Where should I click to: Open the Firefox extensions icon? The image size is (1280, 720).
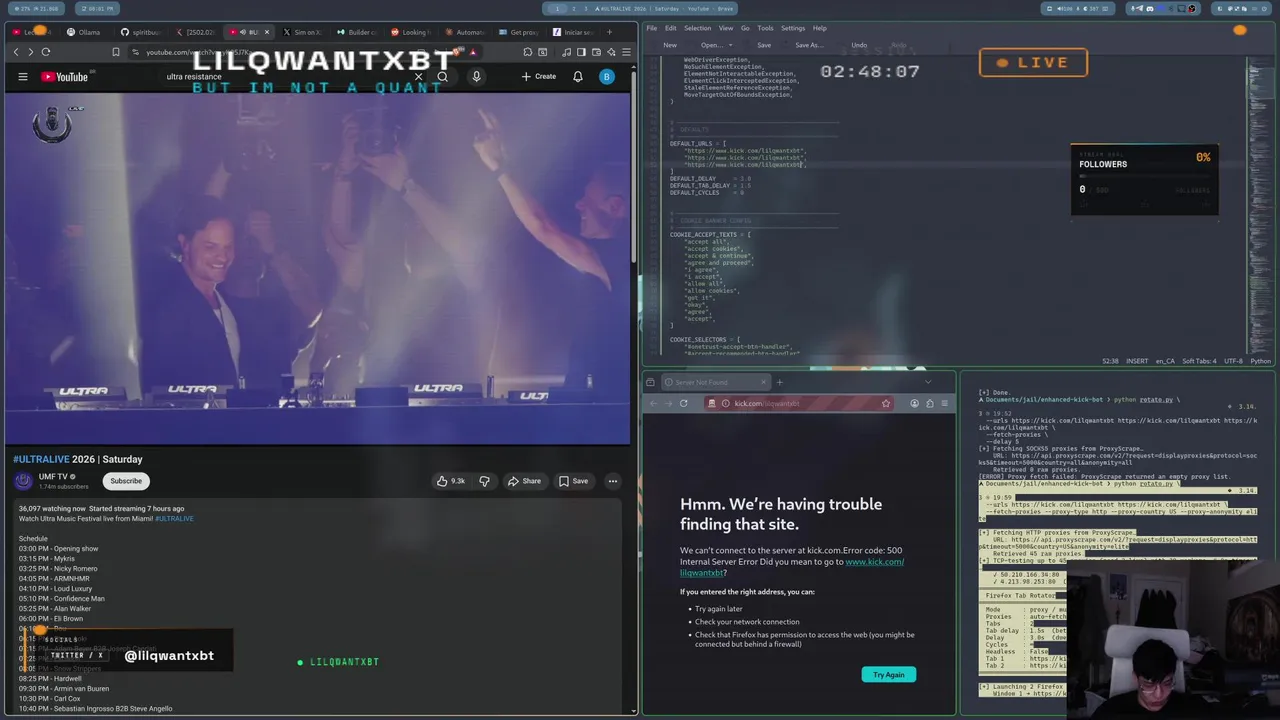[x=929, y=403]
